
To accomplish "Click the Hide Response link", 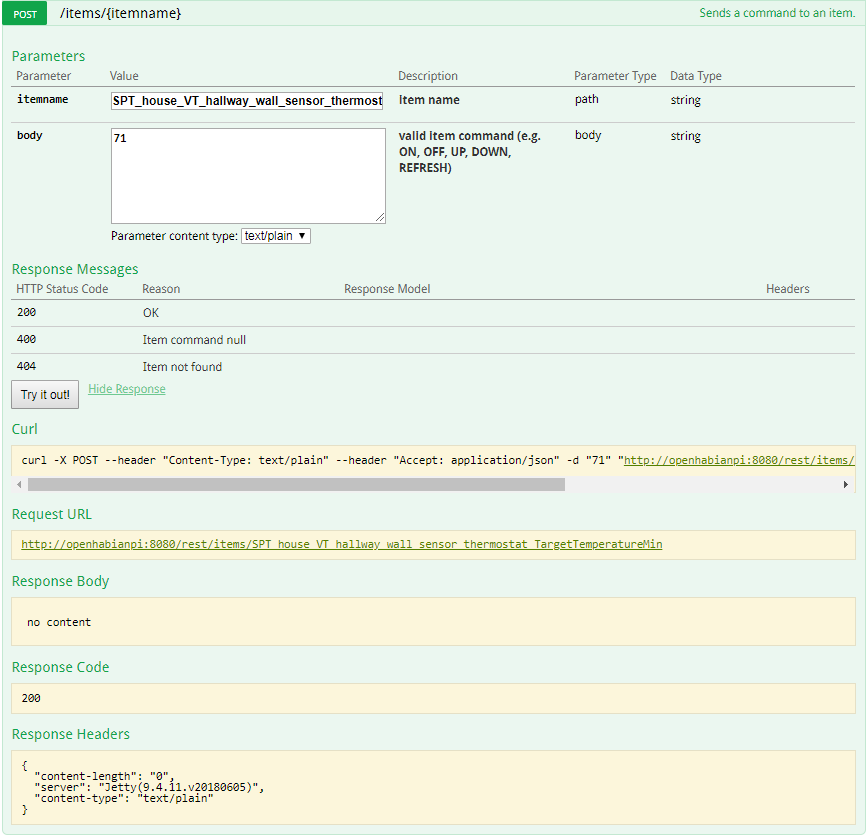I will [x=126, y=389].
